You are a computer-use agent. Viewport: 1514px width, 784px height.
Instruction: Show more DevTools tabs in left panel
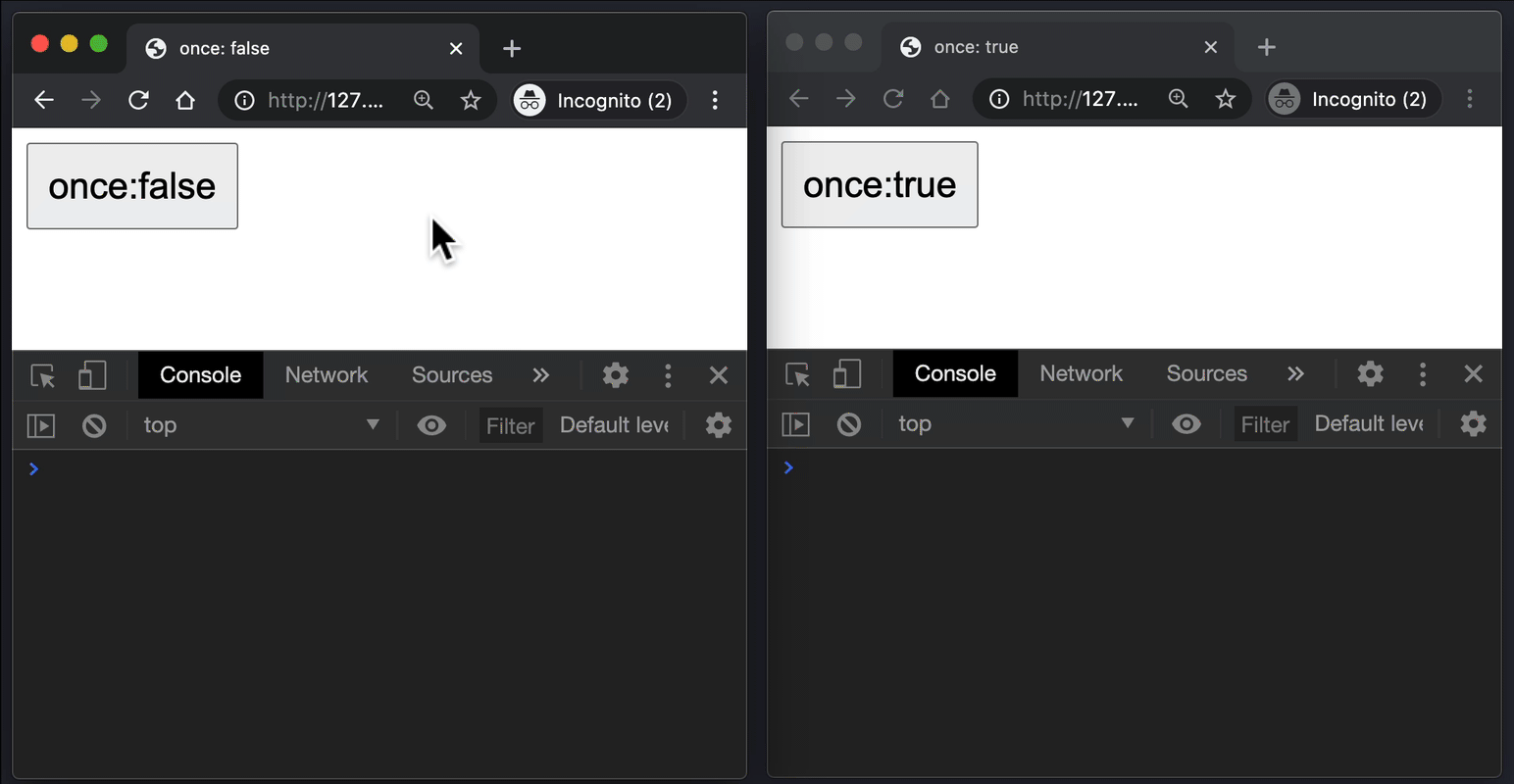[540, 375]
